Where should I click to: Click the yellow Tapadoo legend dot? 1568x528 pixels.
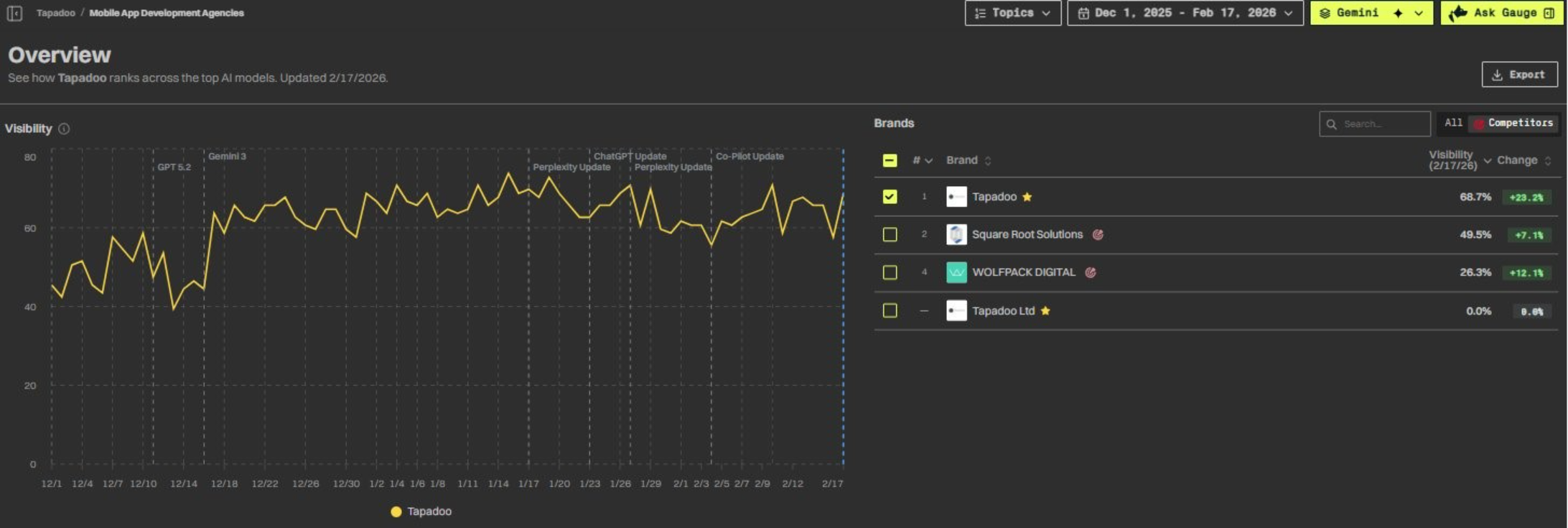click(x=396, y=511)
